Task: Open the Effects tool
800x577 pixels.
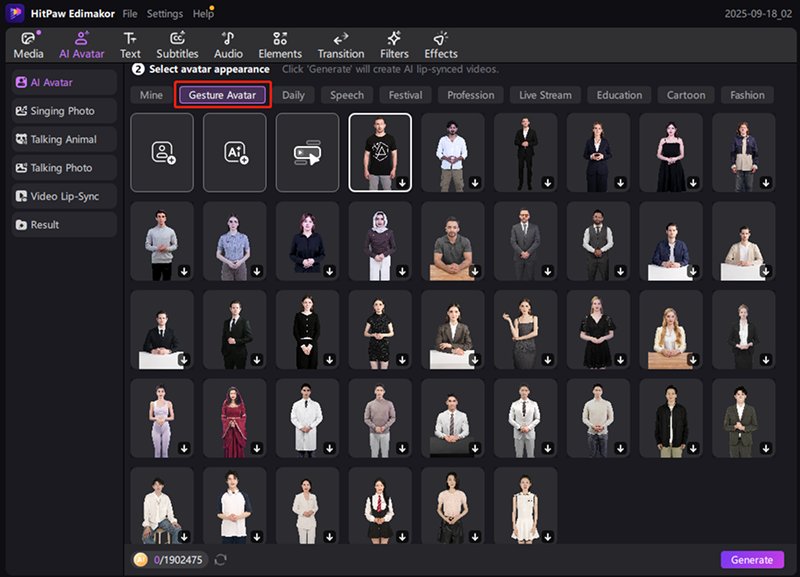Action: (441, 45)
